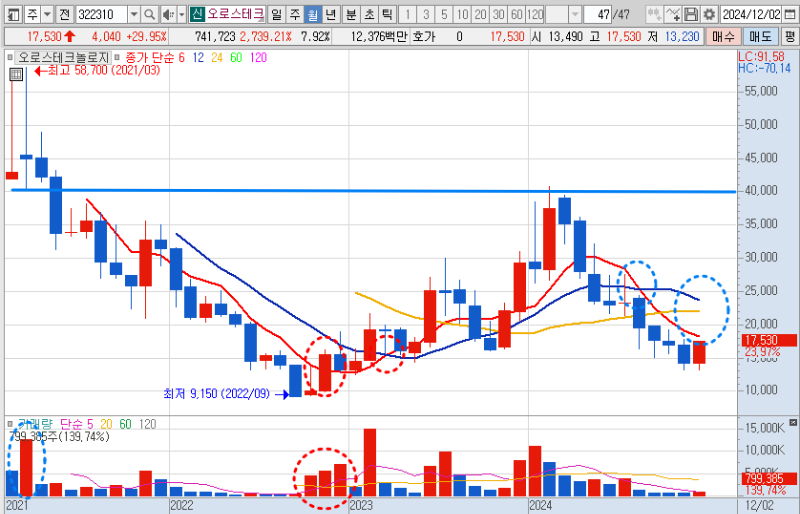This screenshot has height=514, width=800.
Task: Click small square before 종가 단순 legend
Action: click(117, 58)
